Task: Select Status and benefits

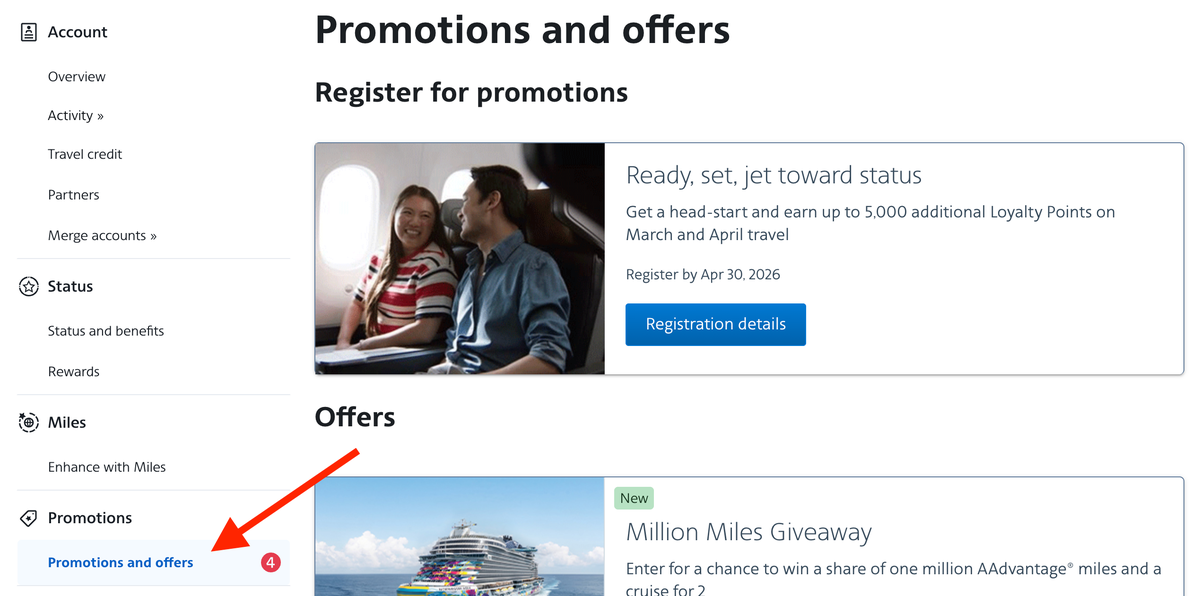Action: click(x=106, y=330)
